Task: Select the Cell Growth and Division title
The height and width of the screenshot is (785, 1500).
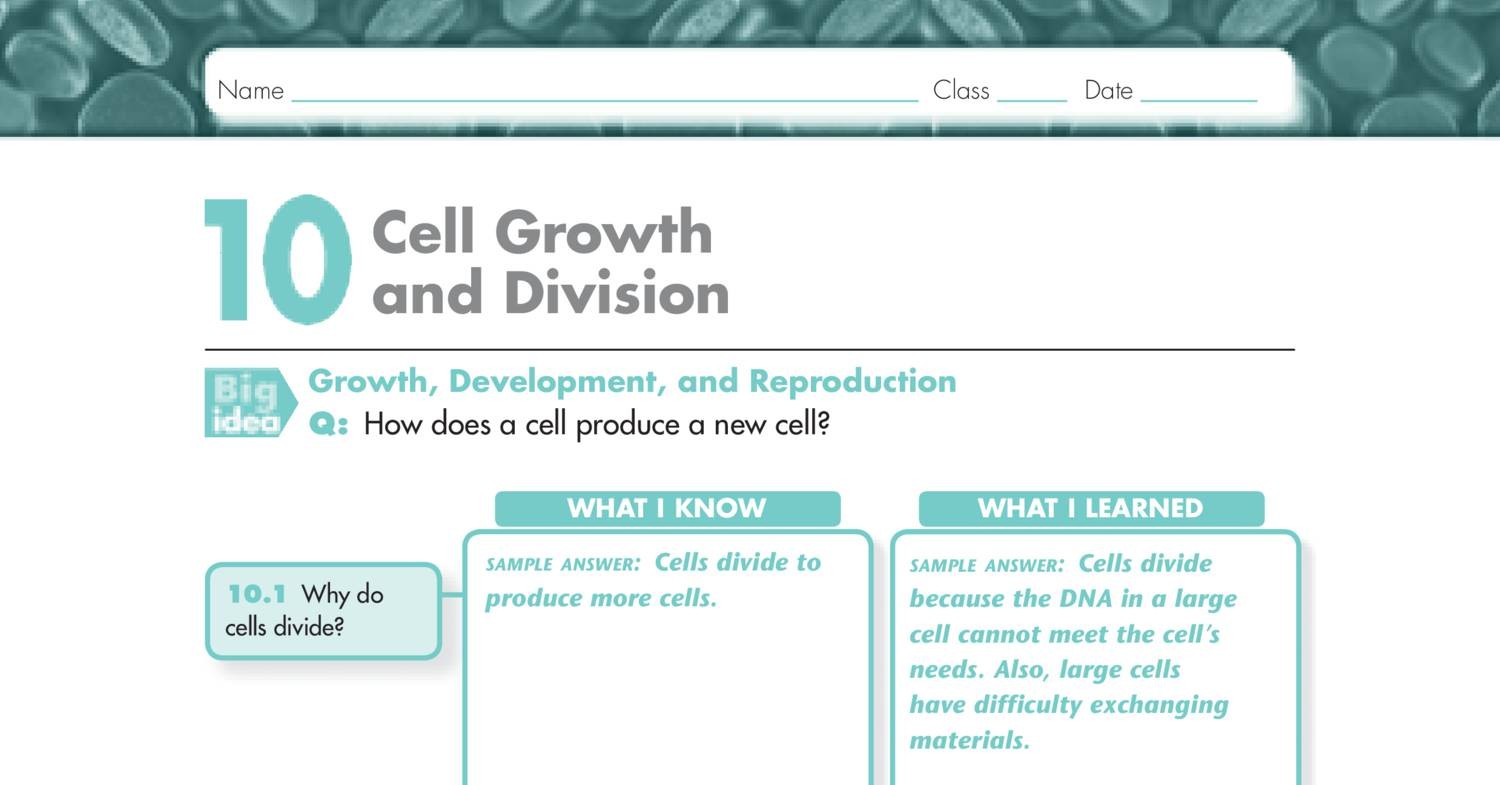Action: [548, 262]
